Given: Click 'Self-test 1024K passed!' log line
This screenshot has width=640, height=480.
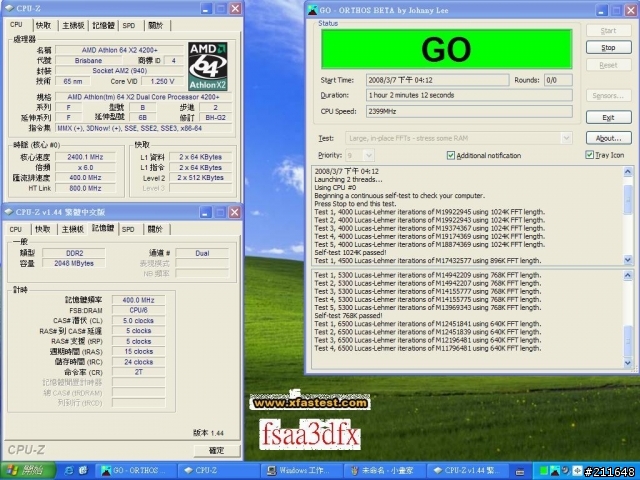Looking at the screenshot, I should (x=350, y=252).
